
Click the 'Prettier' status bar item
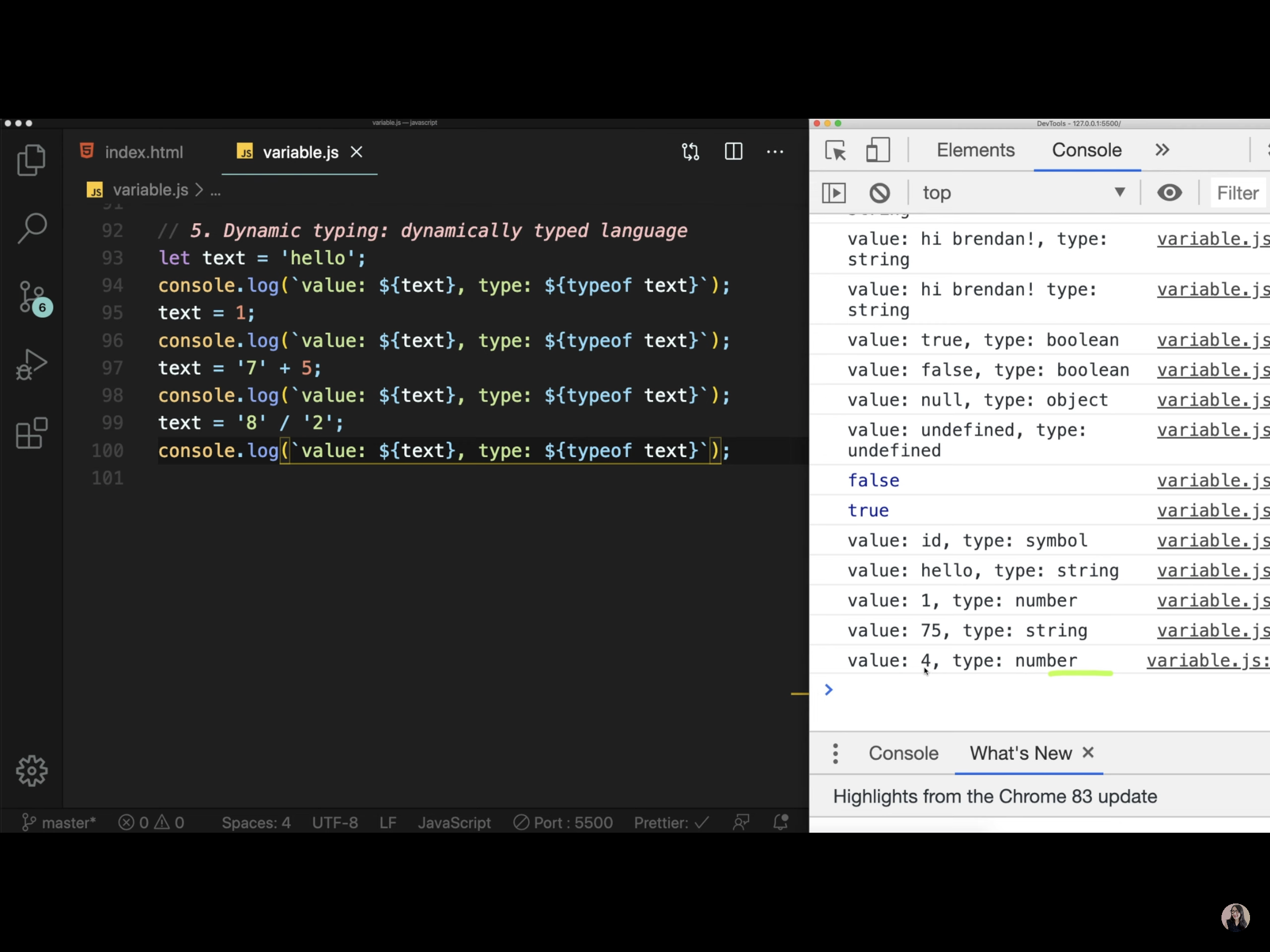[671, 822]
